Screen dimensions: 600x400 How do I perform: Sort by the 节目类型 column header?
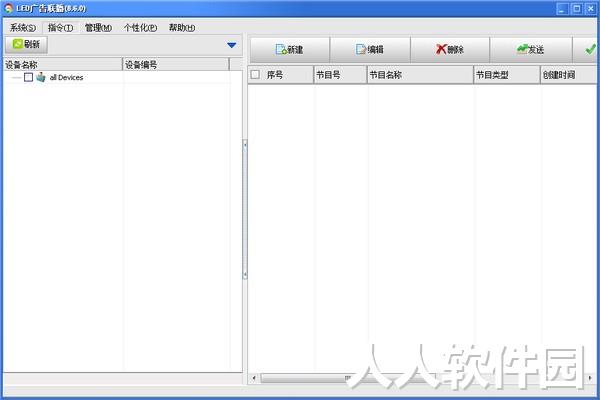tap(507, 75)
